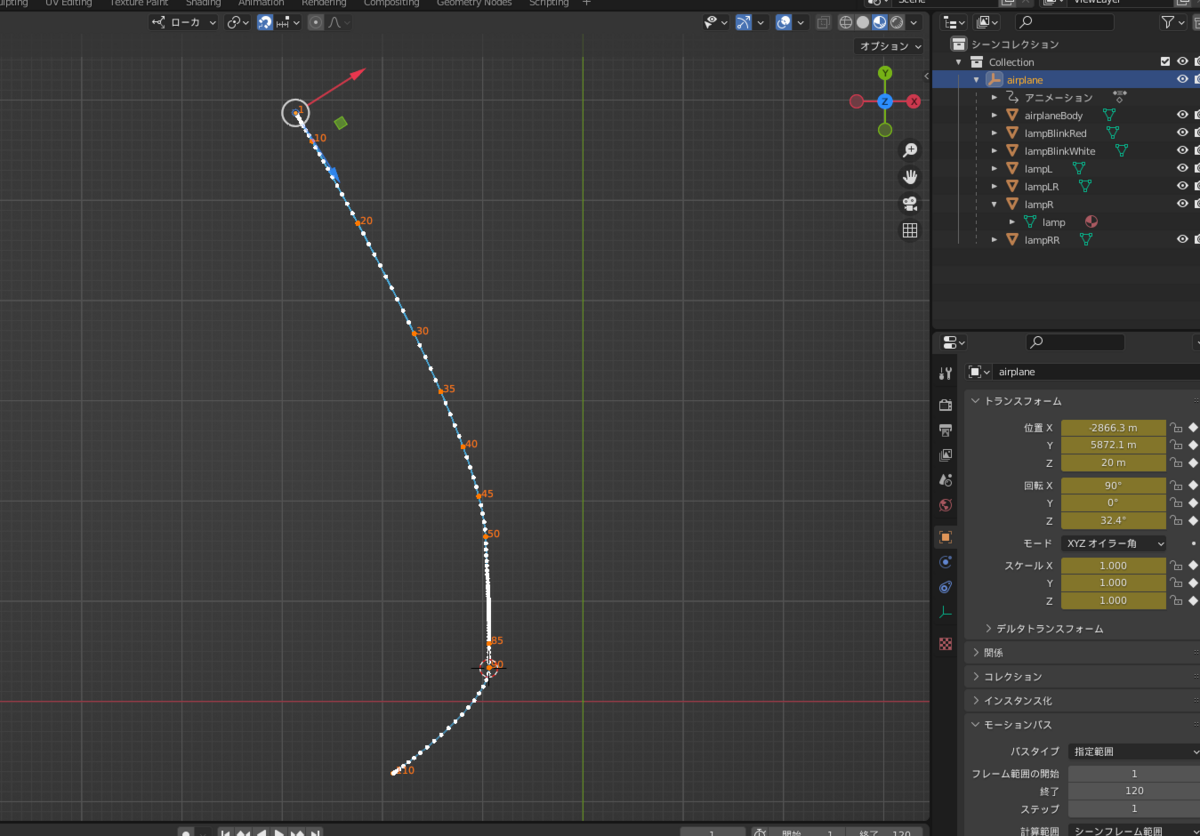Open the Render properties tab
Image resolution: width=1200 pixels, height=836 pixels.
pos(946,405)
